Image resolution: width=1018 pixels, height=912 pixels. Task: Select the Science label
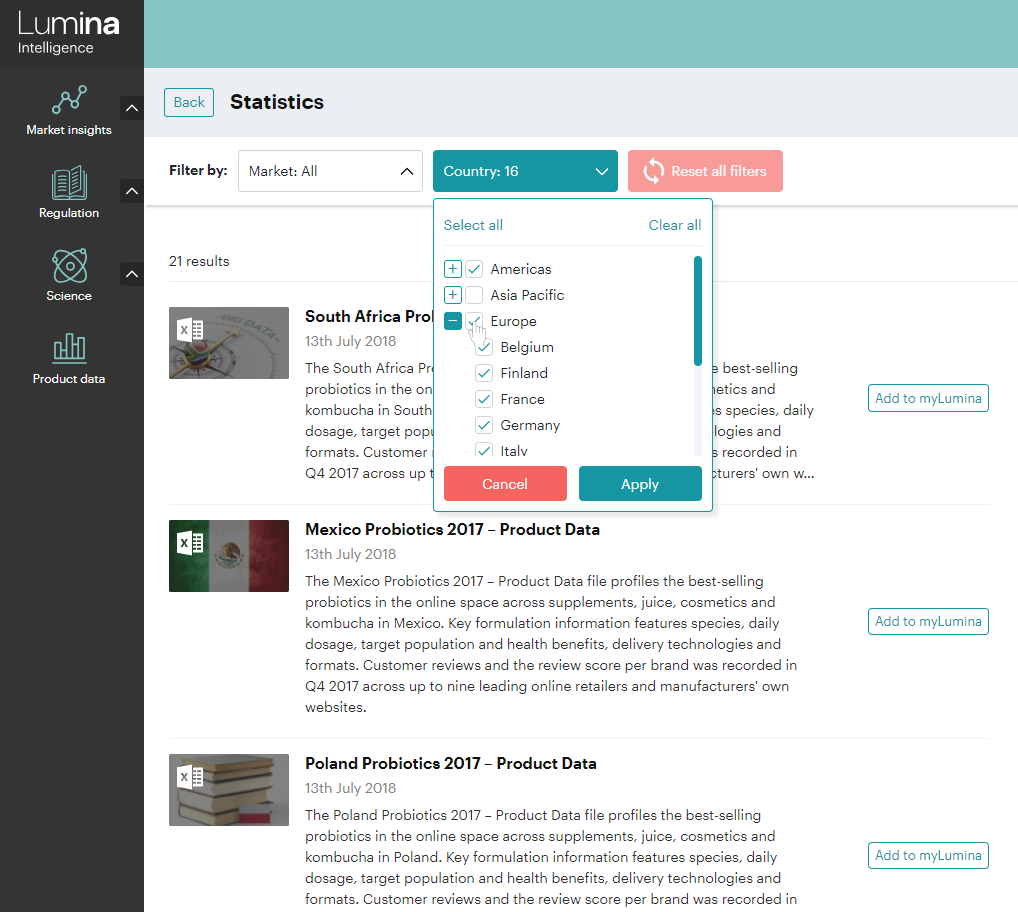pos(69,296)
